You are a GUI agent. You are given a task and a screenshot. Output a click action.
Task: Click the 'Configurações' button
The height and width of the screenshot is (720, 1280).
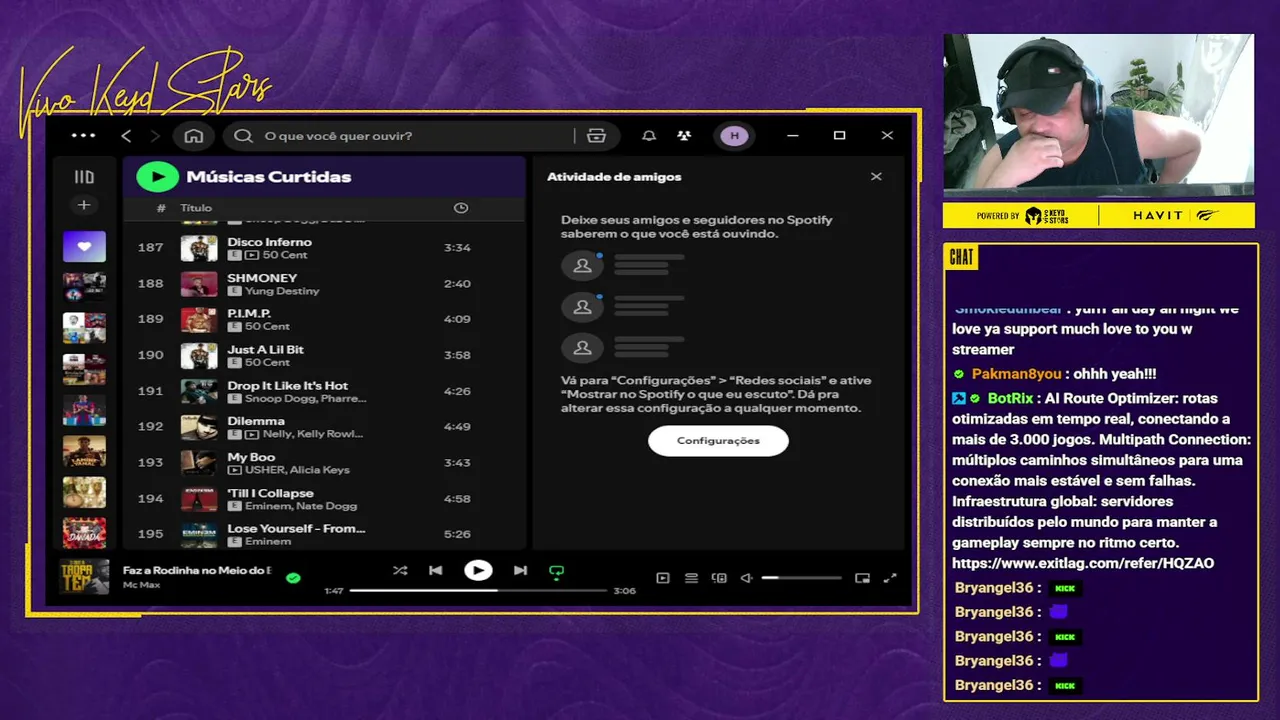coord(718,441)
